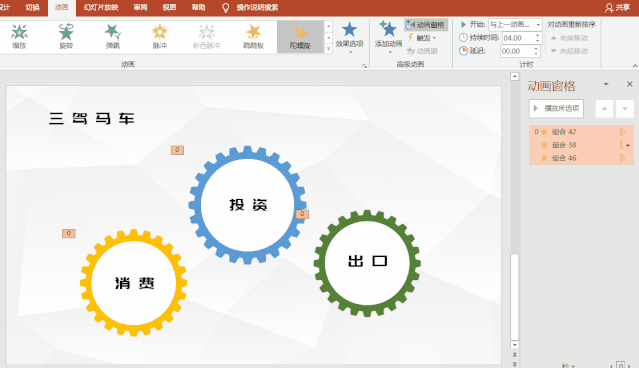Decrease the 延迟 delay value
This screenshot has height=368, width=639.
536,54
